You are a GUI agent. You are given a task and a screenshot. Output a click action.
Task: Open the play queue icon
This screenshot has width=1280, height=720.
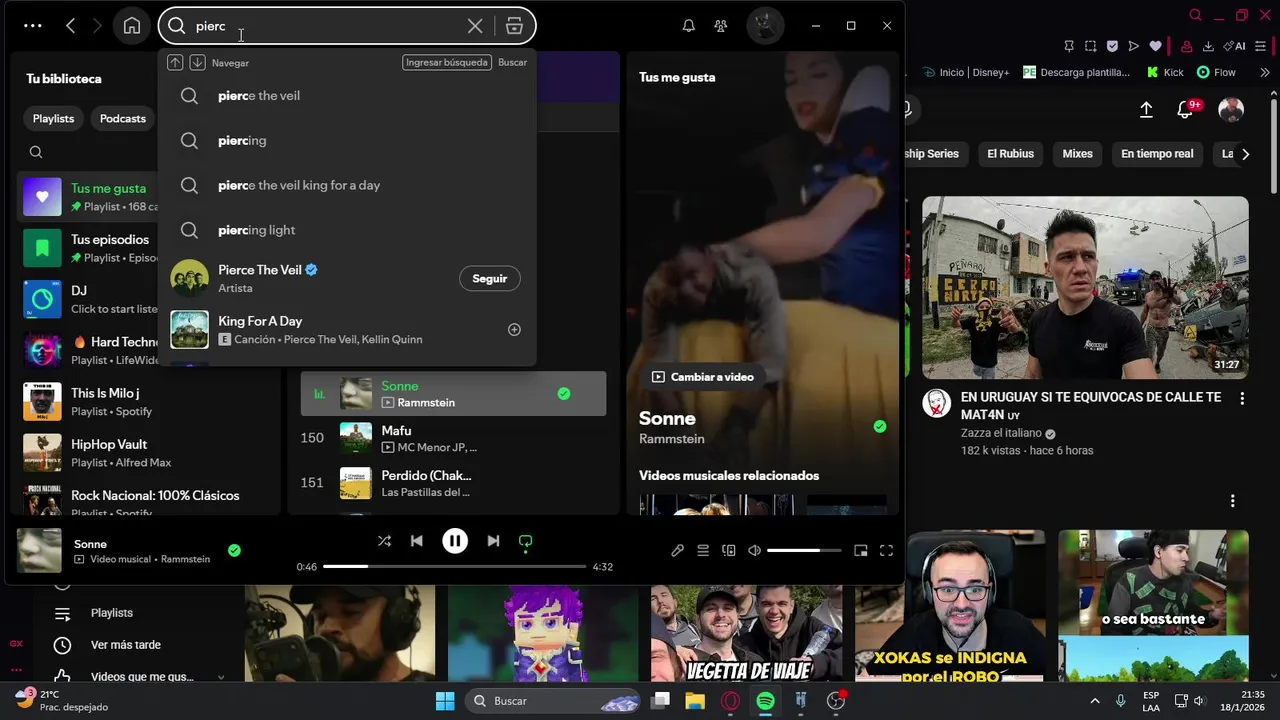(703, 550)
